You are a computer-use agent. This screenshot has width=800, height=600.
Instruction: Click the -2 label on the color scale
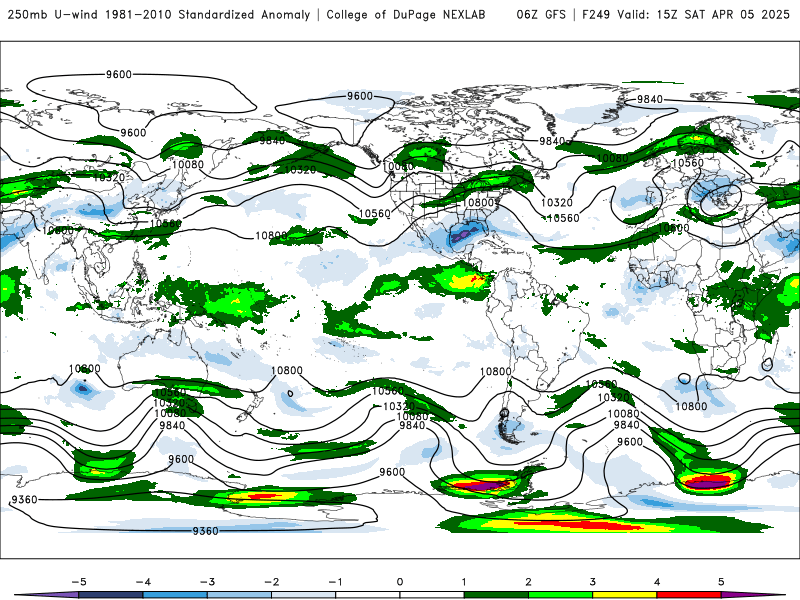[271, 582]
